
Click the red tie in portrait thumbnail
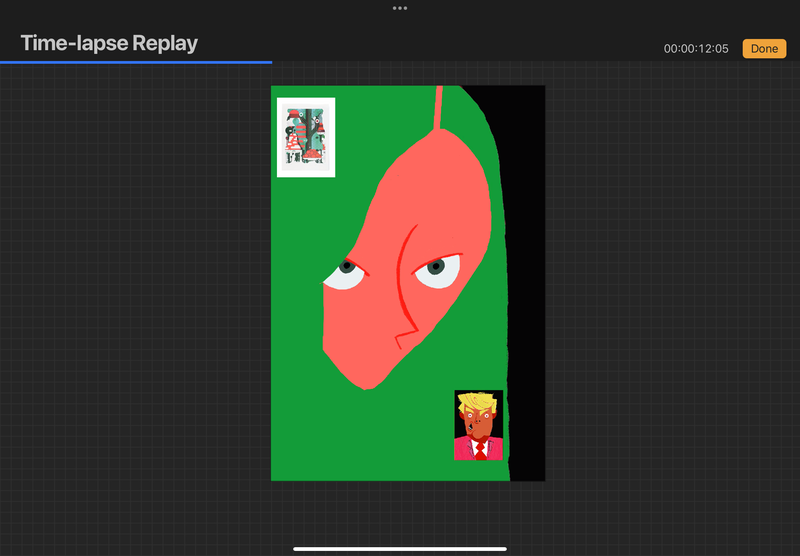[480, 450]
